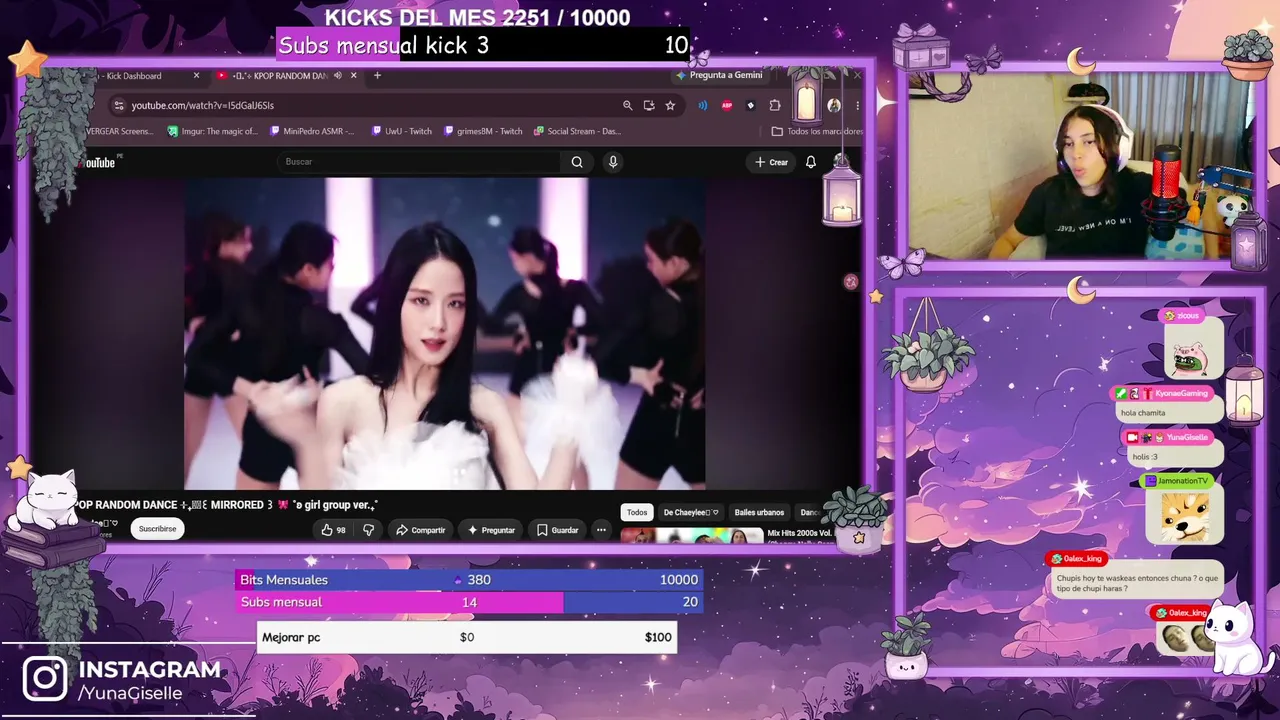Viewport: 1280px width, 720px height.
Task: Open the Social Stream bookmark
Action: (x=578, y=131)
